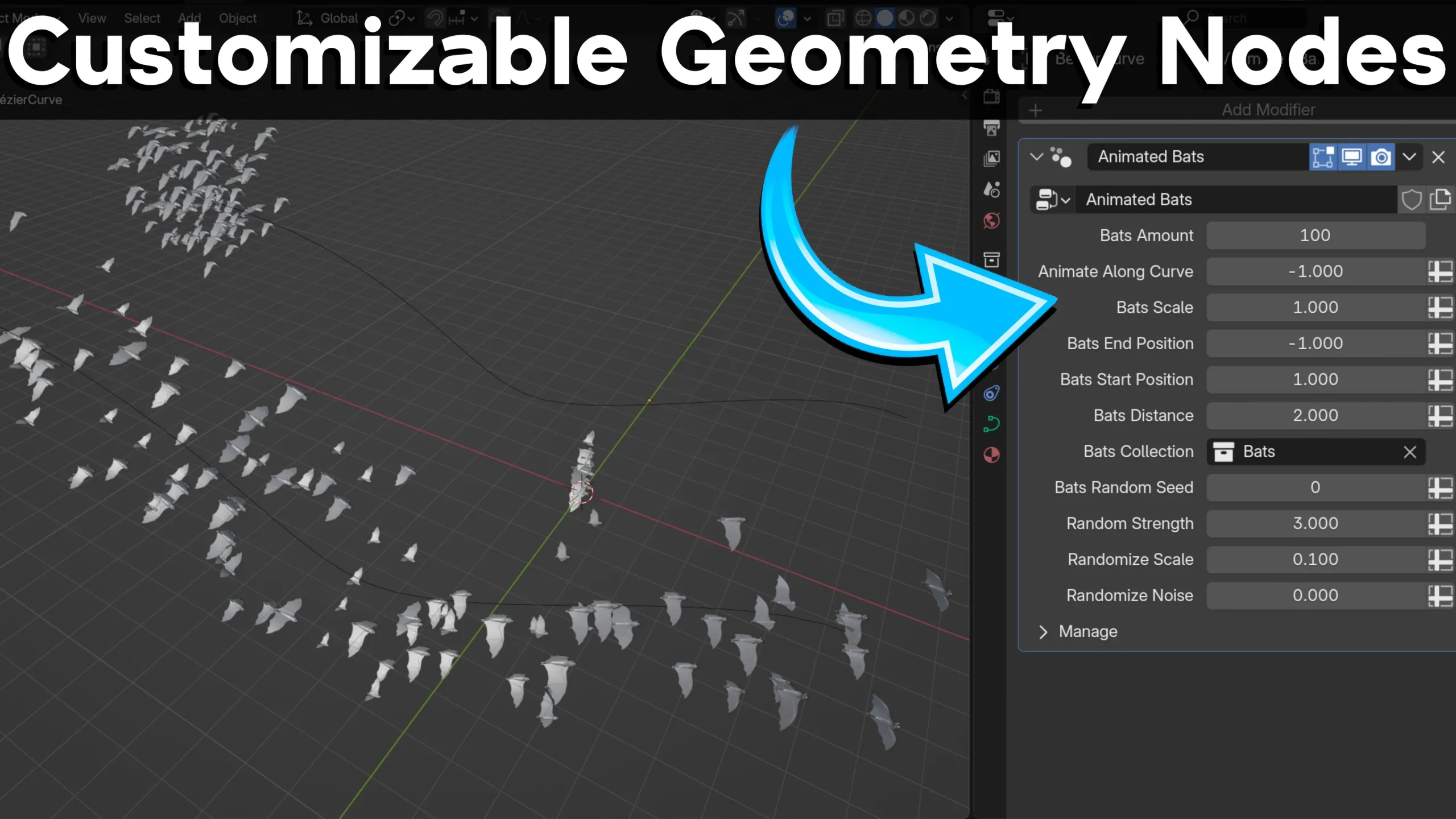Open the modifier extras dropdown menu

1409,157
